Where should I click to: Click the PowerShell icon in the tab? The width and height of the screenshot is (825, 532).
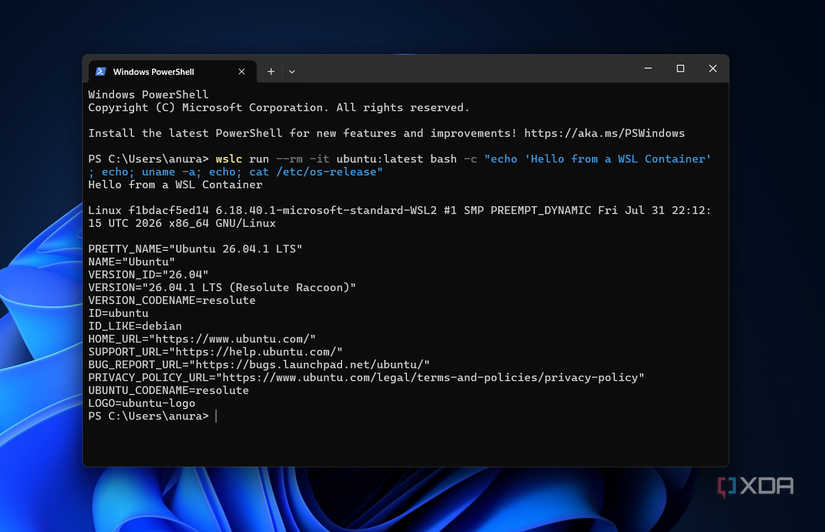coord(100,72)
